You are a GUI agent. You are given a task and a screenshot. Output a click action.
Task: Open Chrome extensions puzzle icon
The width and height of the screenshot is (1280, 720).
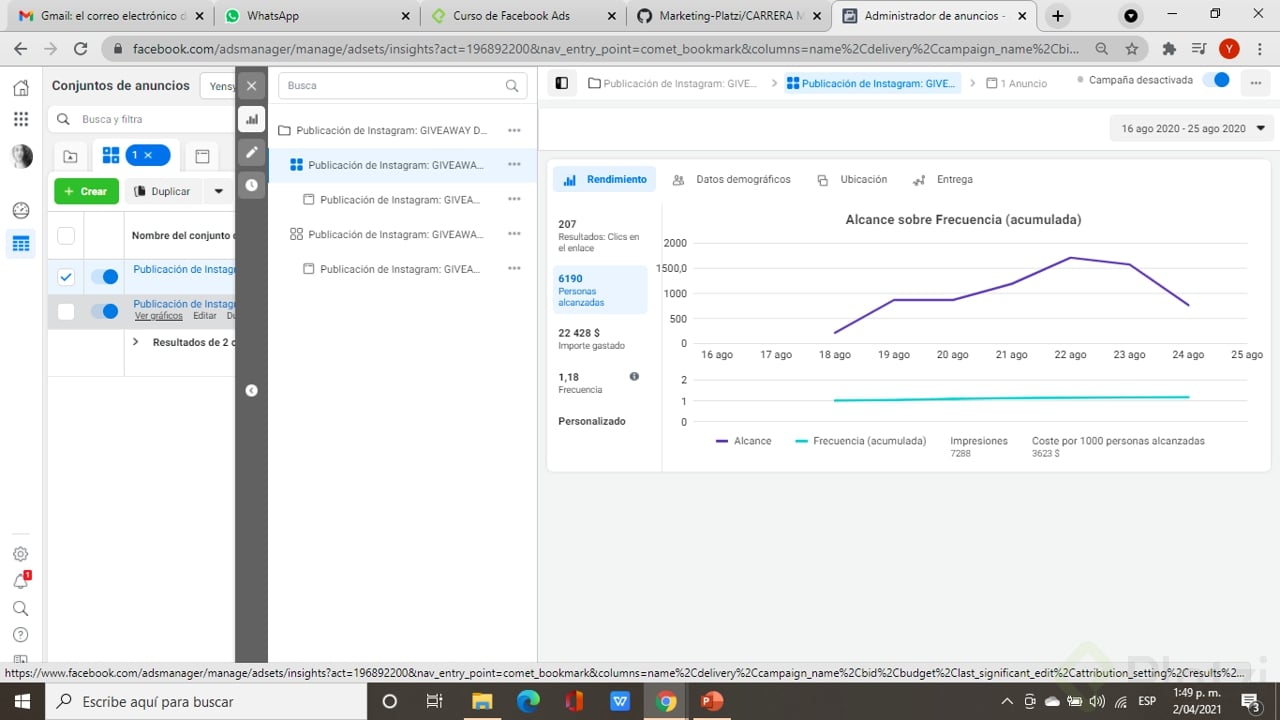click(x=1169, y=48)
